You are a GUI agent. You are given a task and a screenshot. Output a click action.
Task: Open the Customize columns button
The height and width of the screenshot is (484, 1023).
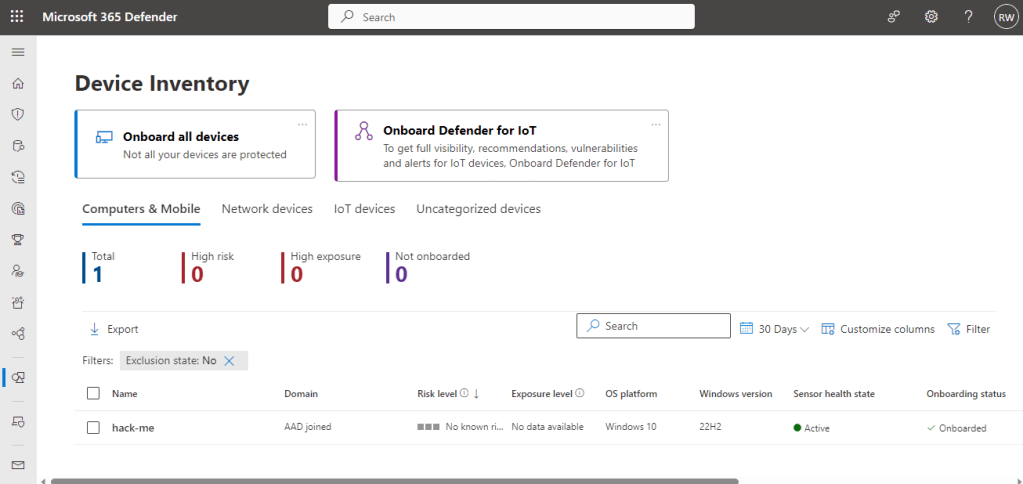point(878,329)
